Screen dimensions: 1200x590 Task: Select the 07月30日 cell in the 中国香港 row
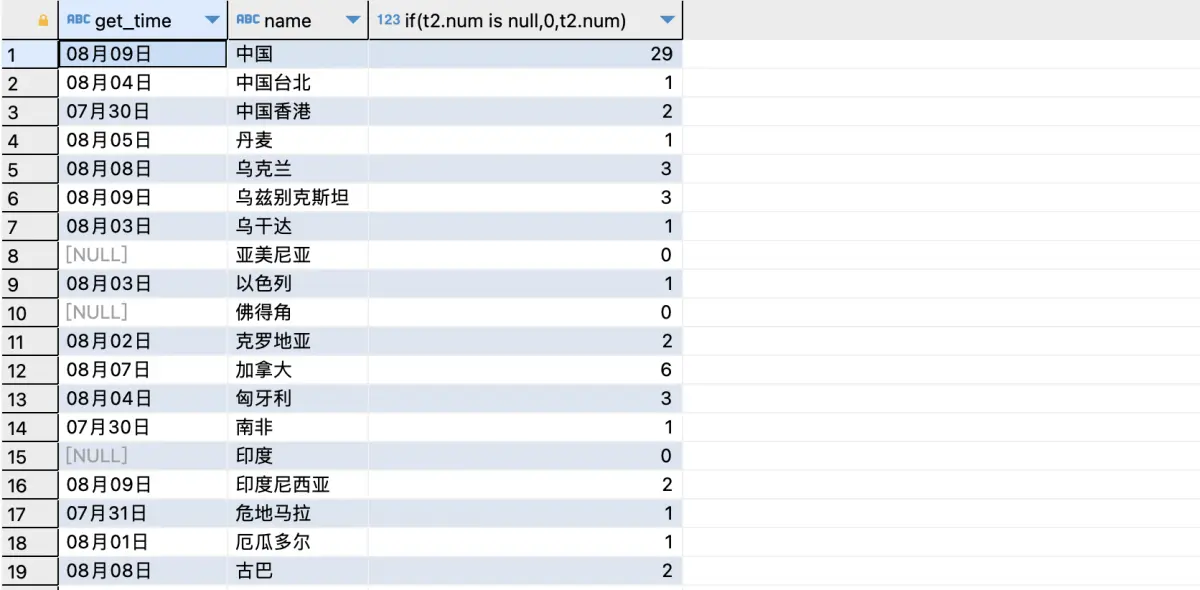(x=143, y=112)
